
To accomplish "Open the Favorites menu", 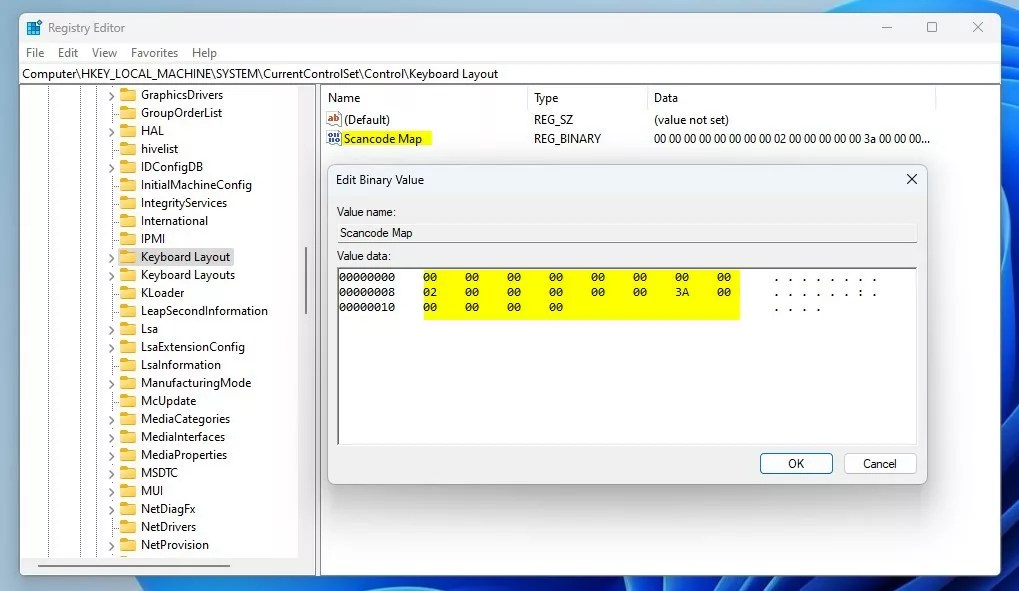I will tap(154, 52).
